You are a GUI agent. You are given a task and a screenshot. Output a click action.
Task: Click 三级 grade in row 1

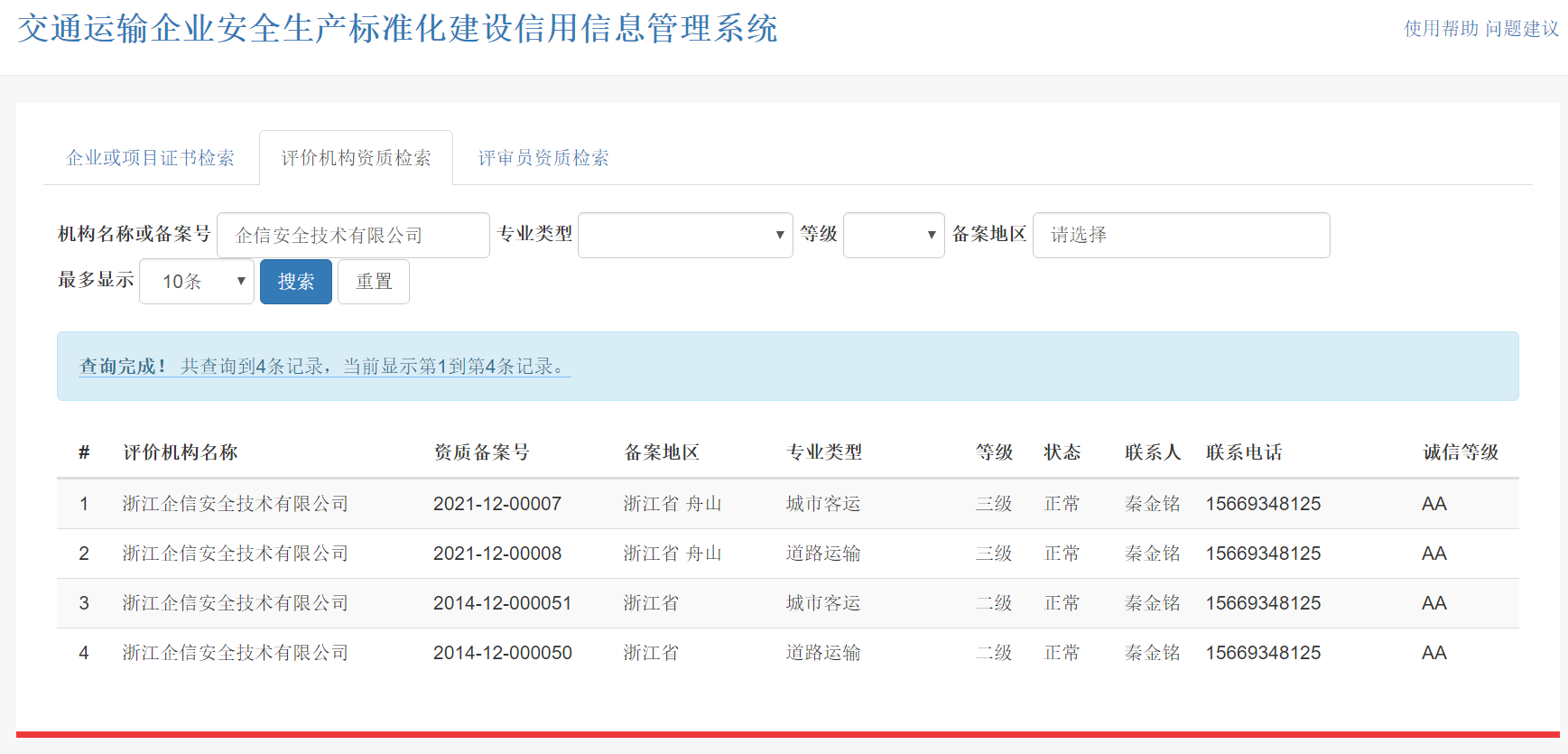coord(994,504)
